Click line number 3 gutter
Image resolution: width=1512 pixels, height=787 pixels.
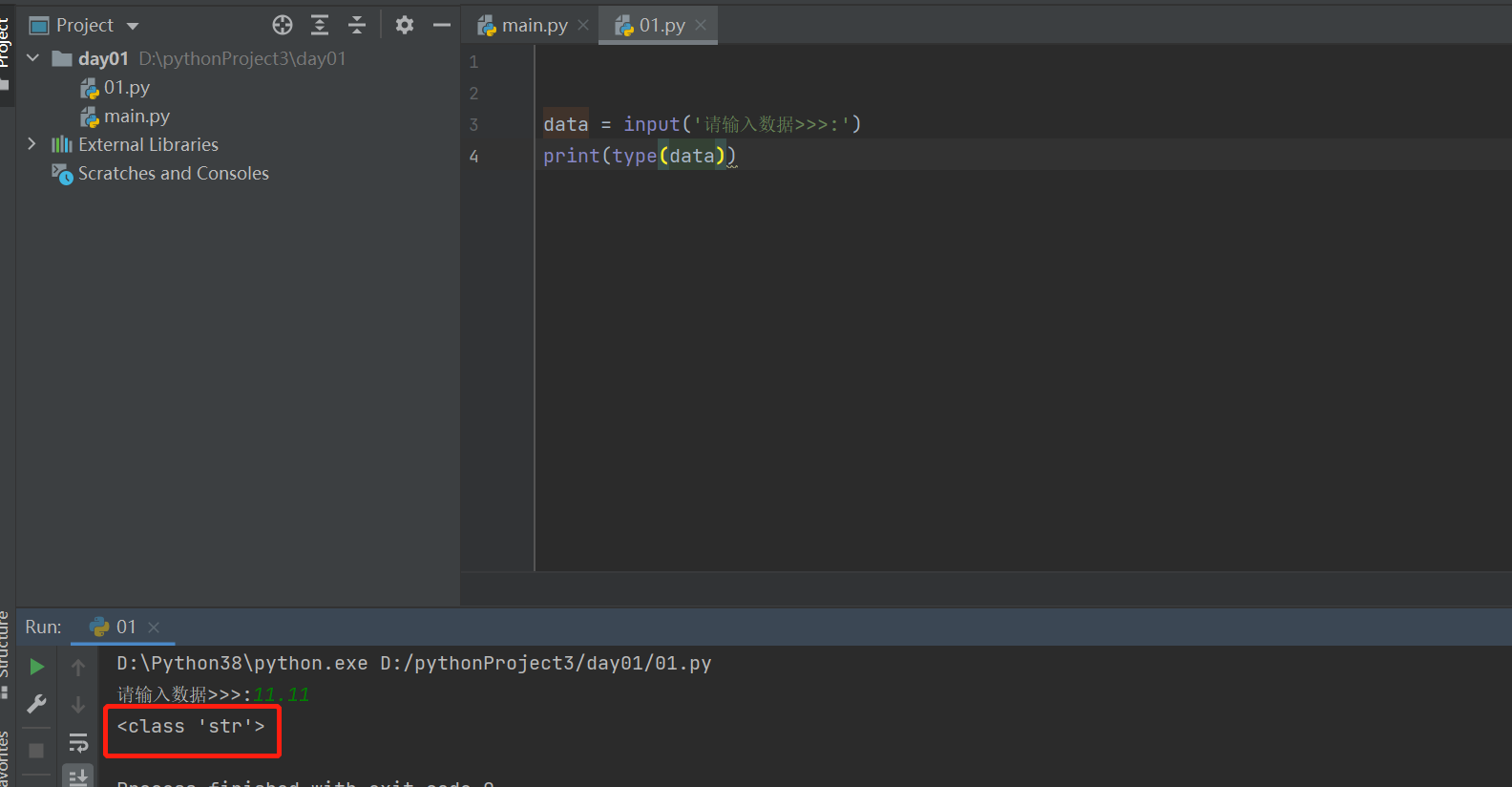(473, 125)
